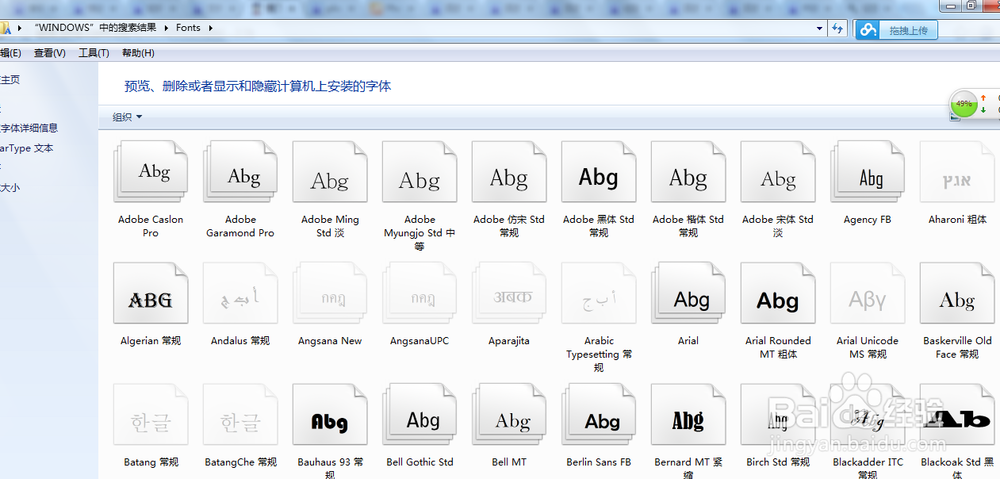Select the Arial Rounded MT font icon
The width and height of the screenshot is (1000, 479).
[778, 293]
